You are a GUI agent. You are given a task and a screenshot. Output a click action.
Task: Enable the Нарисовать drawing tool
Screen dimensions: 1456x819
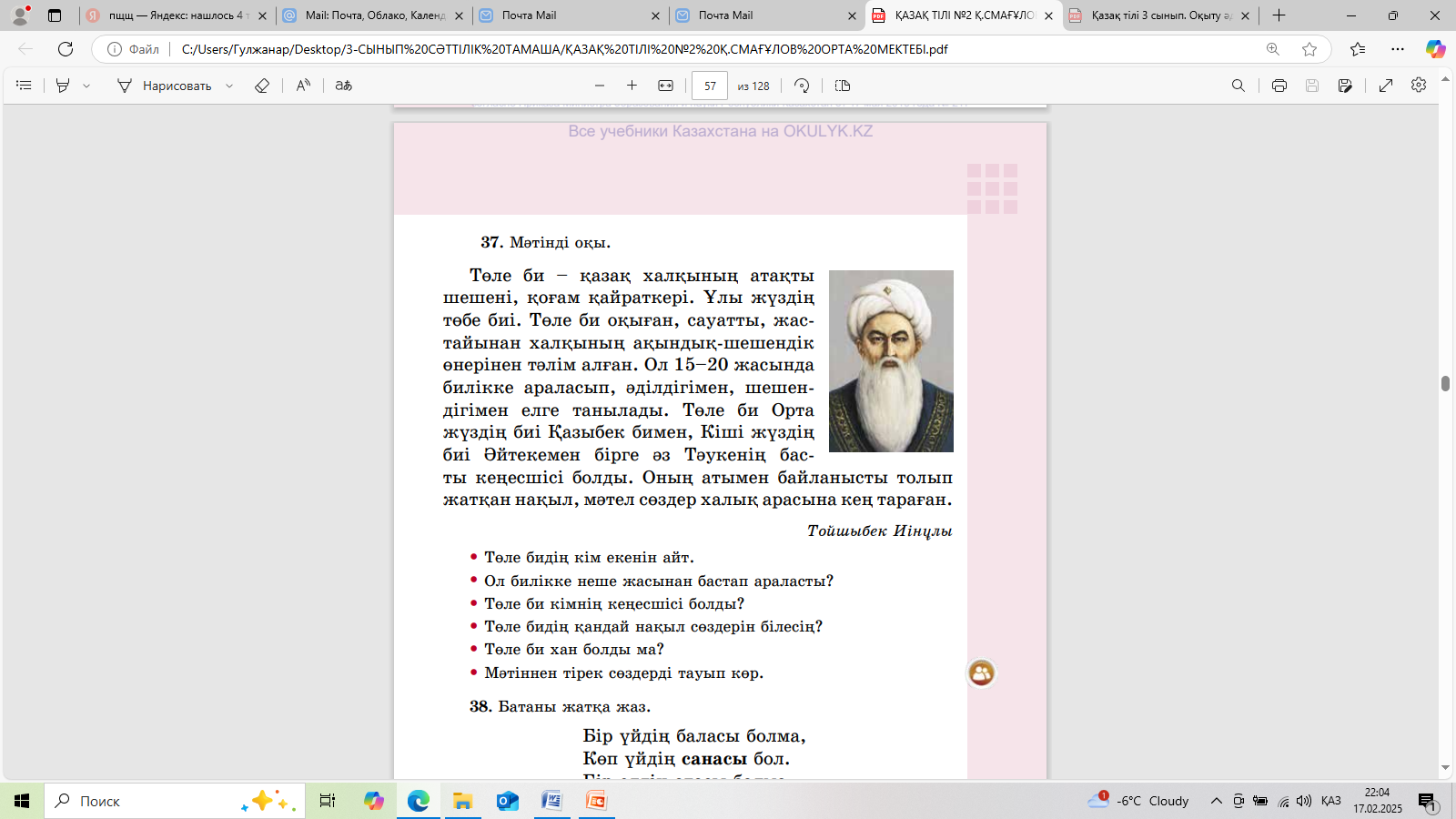164,86
